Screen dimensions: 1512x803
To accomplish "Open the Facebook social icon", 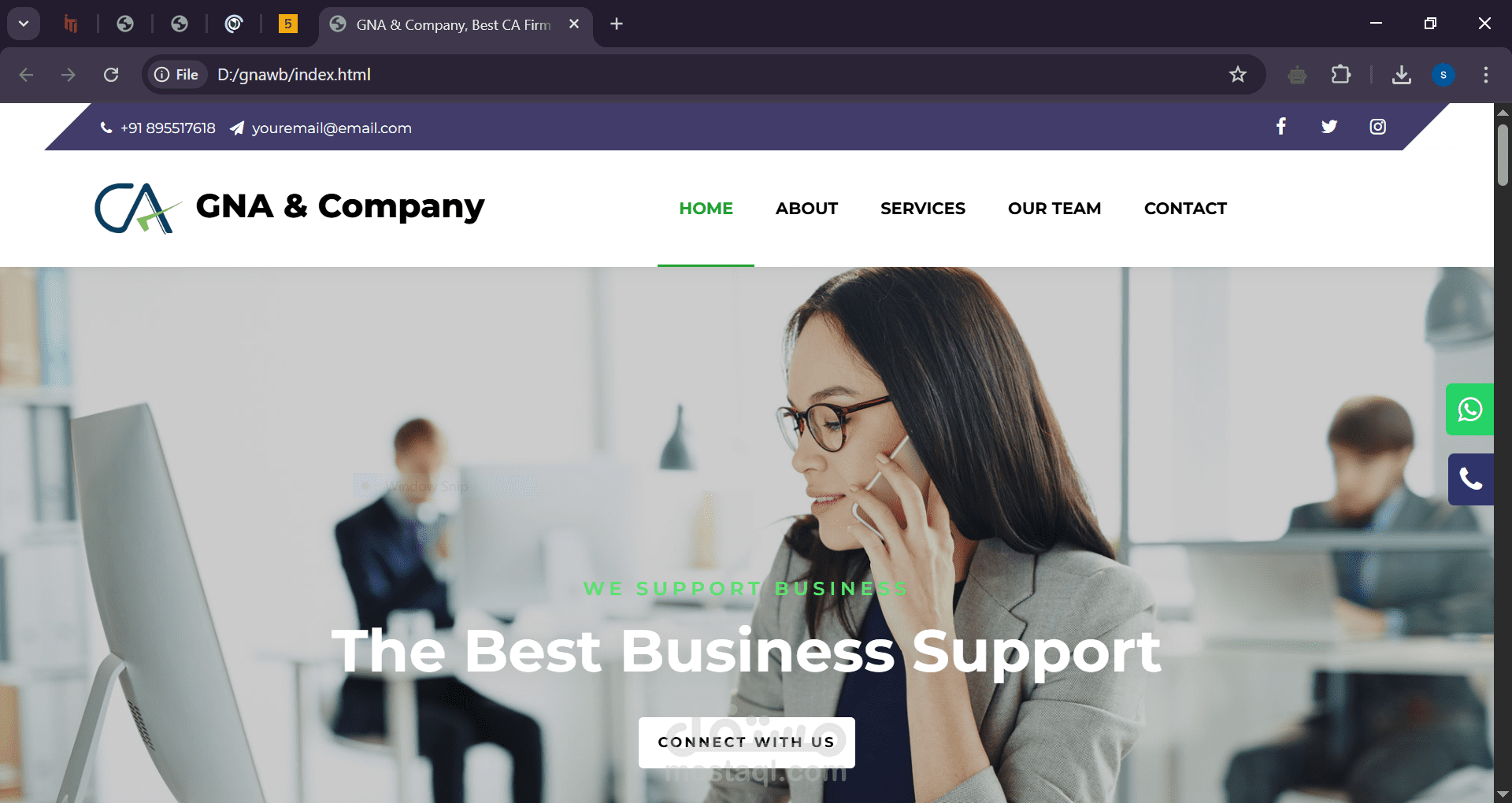I will tap(1281, 127).
